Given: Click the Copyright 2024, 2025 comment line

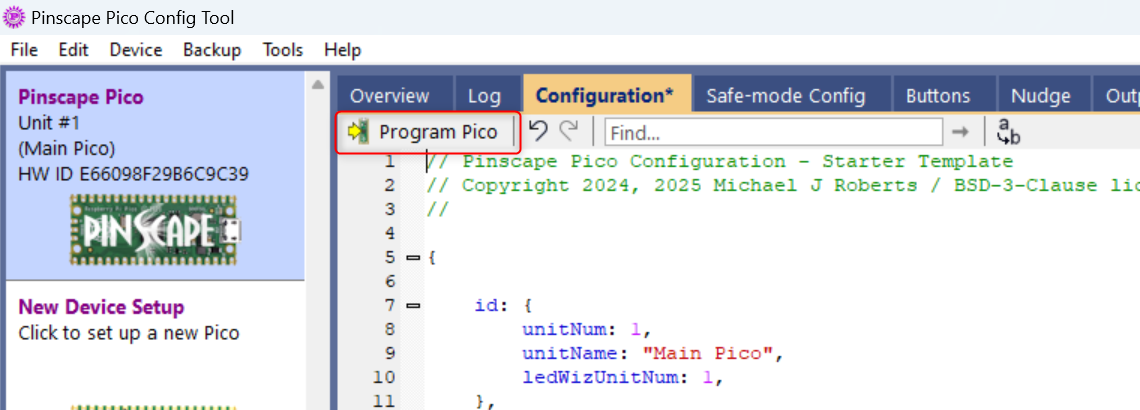Looking at the screenshot, I should point(782,185).
